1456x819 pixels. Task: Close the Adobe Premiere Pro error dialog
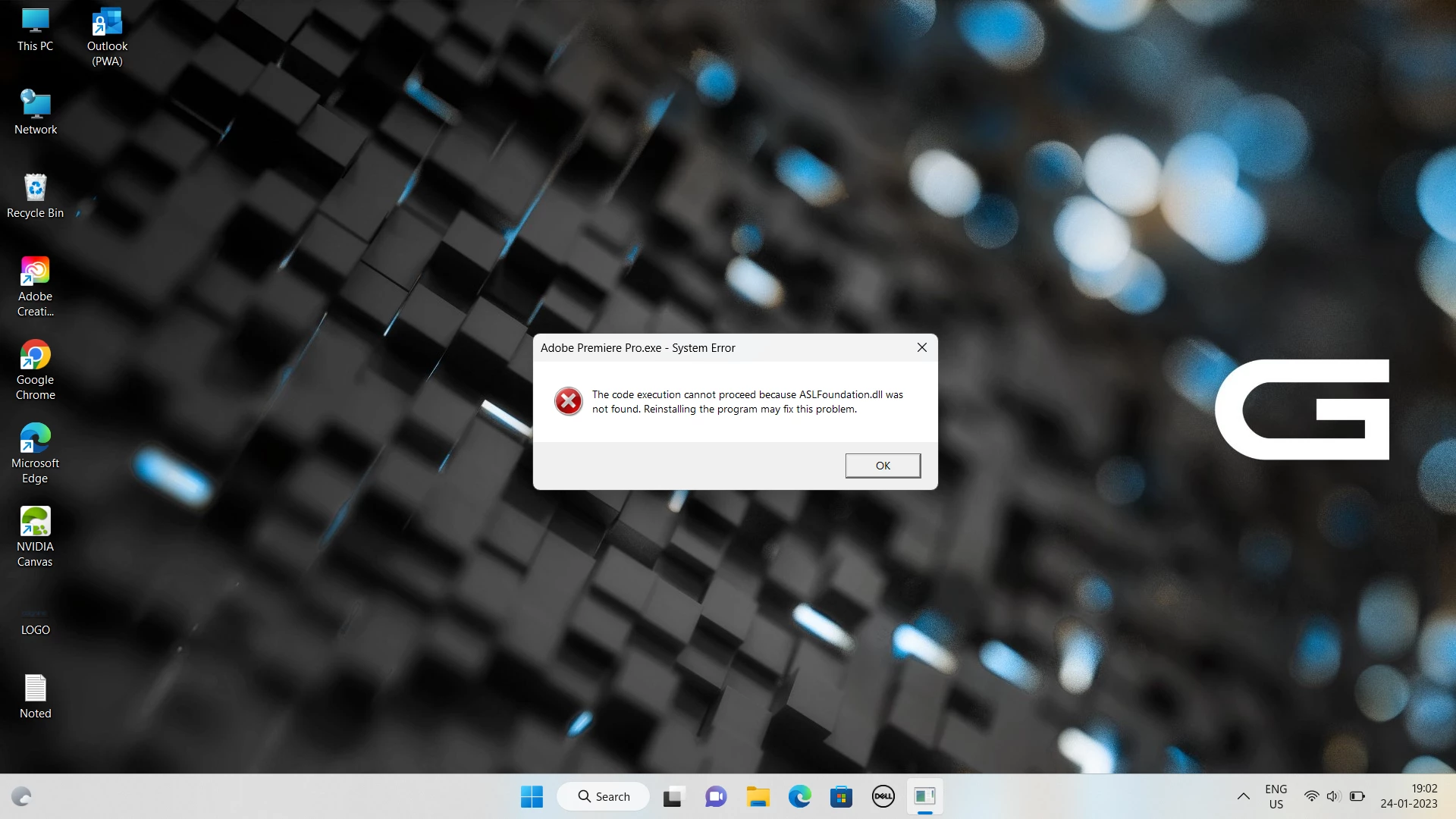pos(922,347)
